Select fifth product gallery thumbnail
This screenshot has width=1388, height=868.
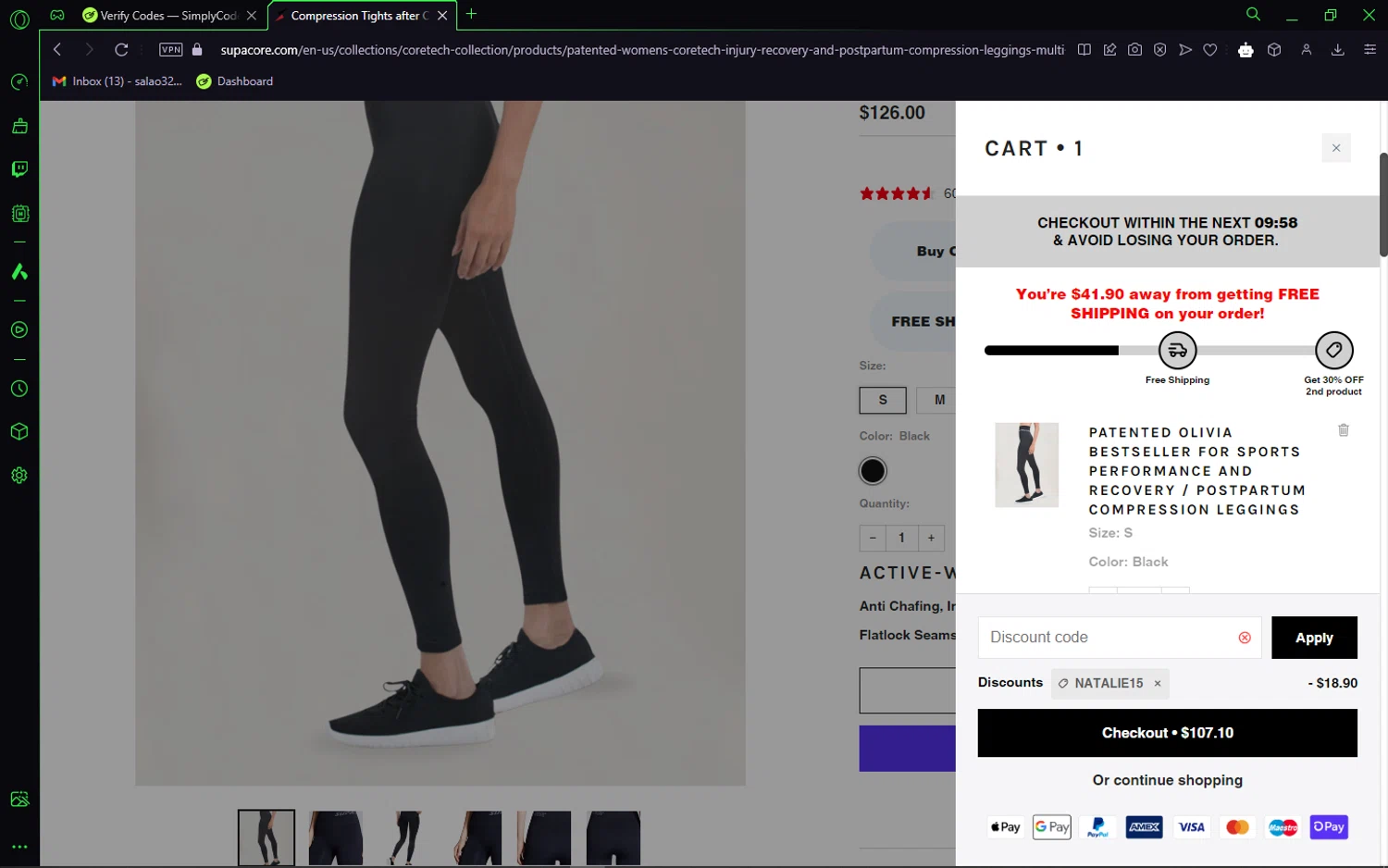click(x=544, y=837)
